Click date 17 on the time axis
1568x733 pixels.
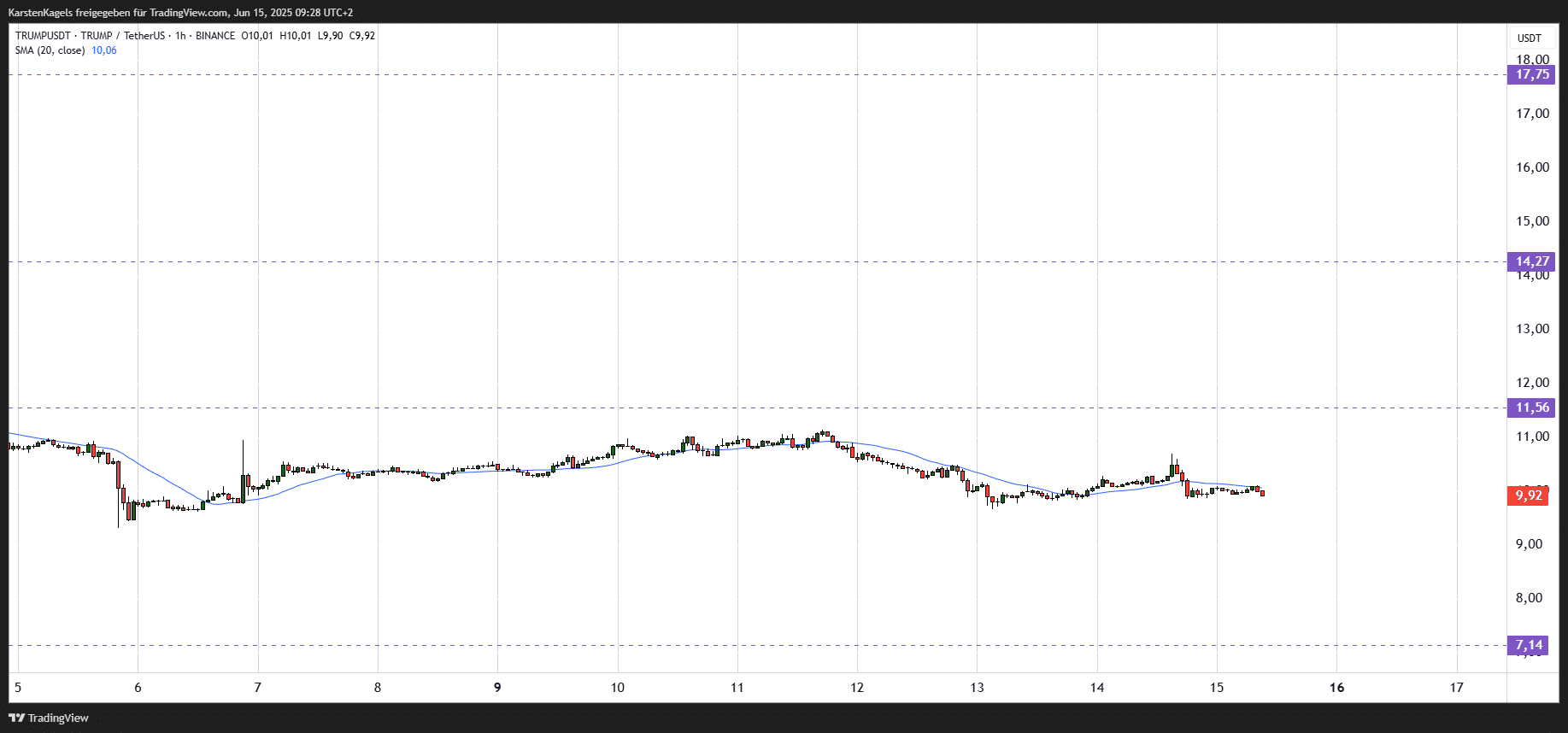(x=1457, y=687)
